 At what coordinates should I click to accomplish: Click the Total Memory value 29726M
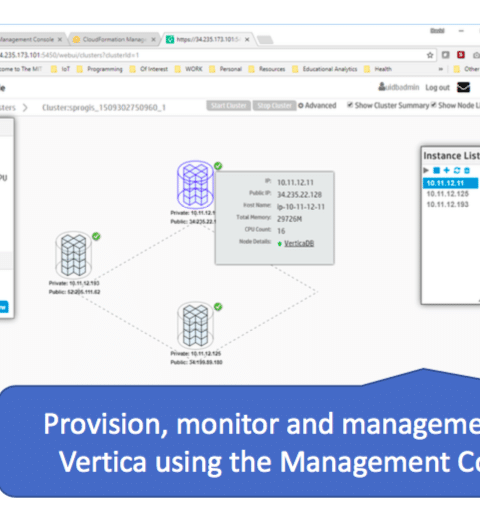tap(289, 219)
